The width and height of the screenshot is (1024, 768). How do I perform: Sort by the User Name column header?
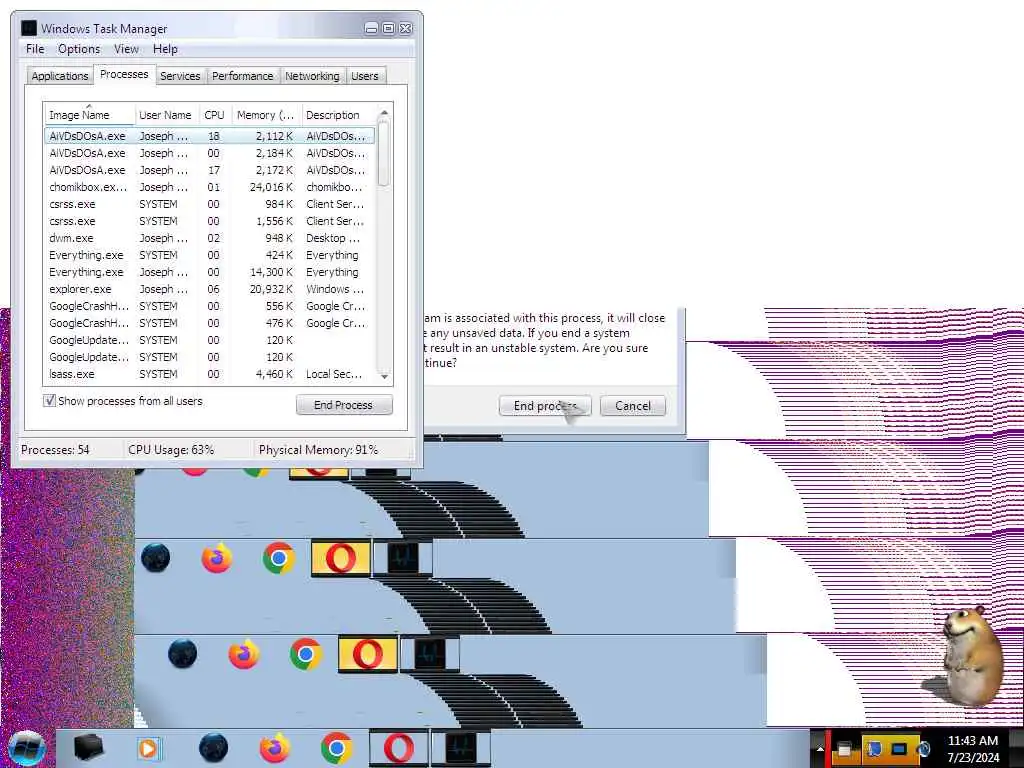[x=167, y=115]
